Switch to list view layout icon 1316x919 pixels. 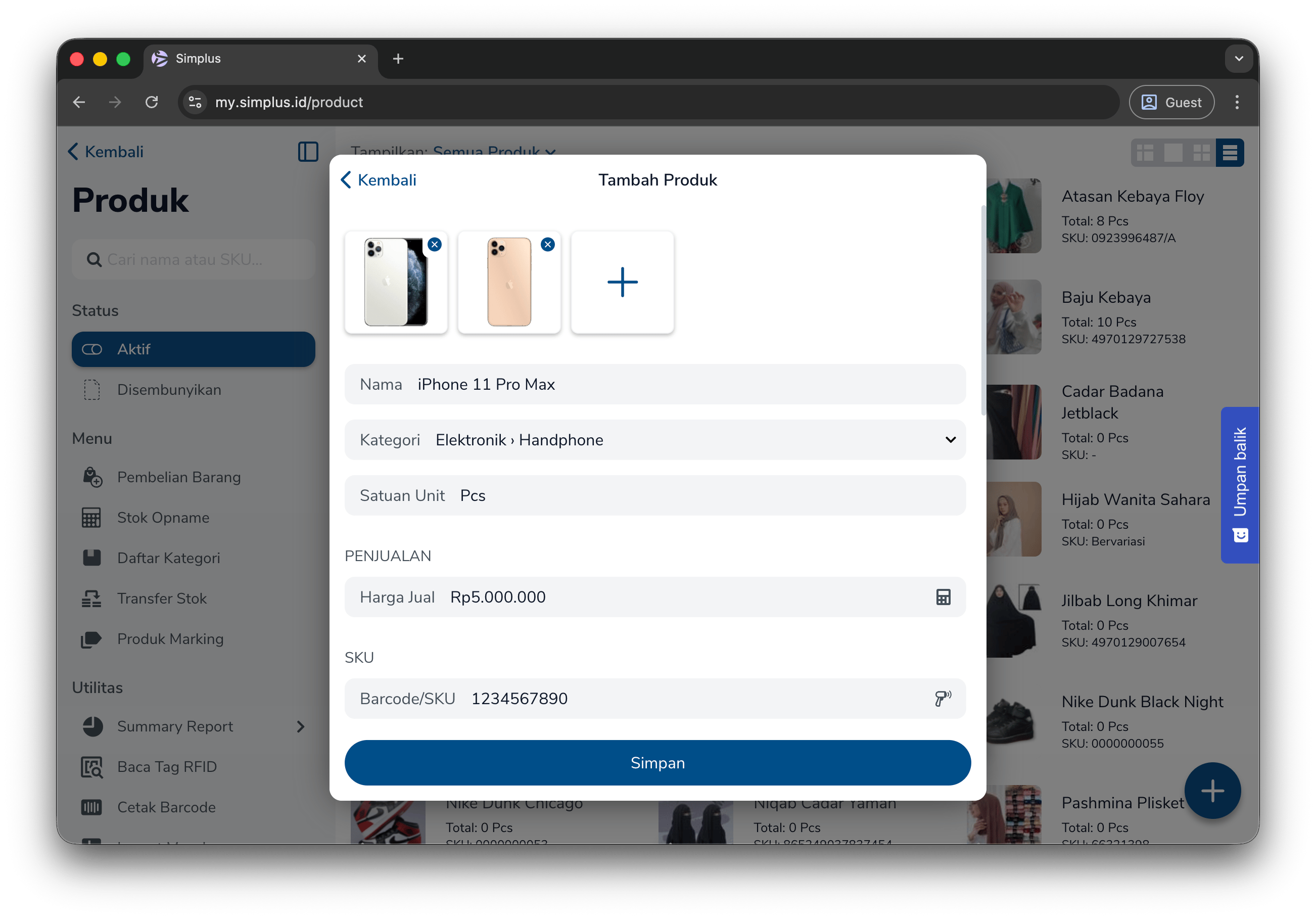pyautogui.click(x=1230, y=153)
